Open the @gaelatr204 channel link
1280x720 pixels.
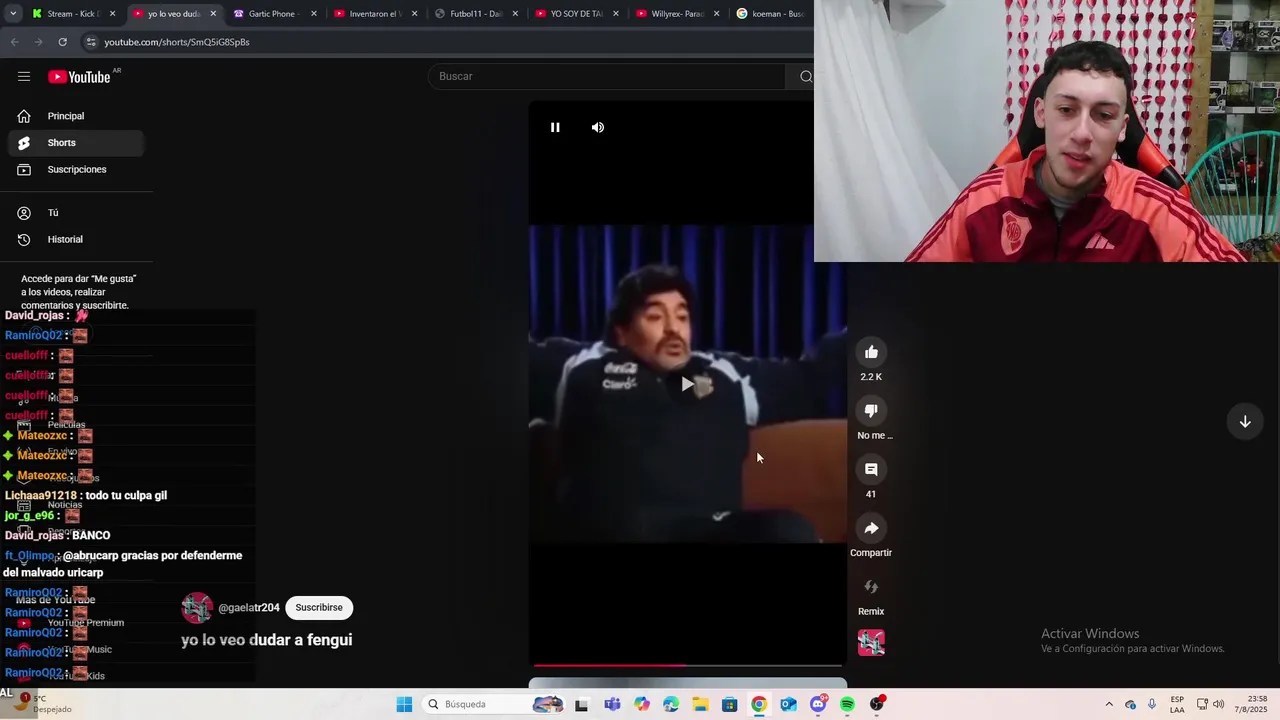(x=249, y=608)
